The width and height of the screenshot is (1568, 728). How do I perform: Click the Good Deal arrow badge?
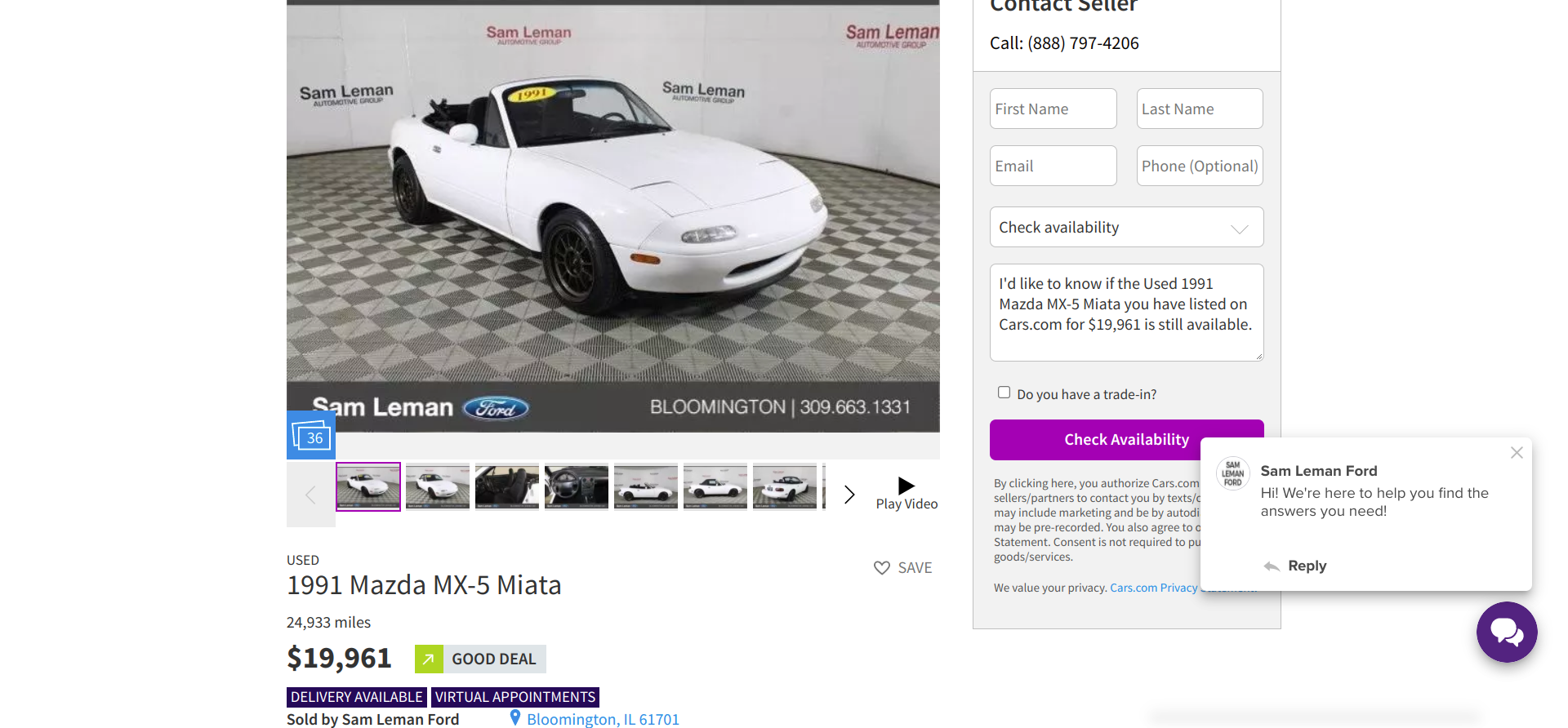point(429,659)
